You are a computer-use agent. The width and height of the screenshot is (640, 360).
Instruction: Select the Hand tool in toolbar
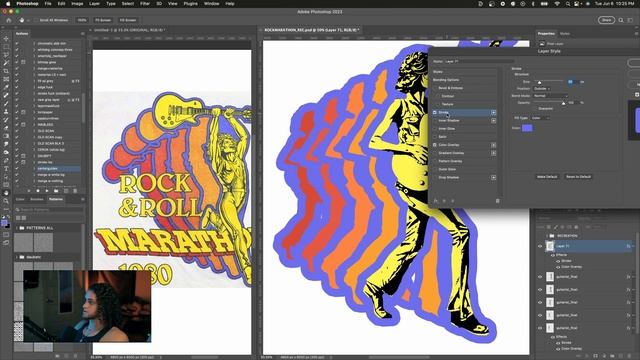click(6, 193)
